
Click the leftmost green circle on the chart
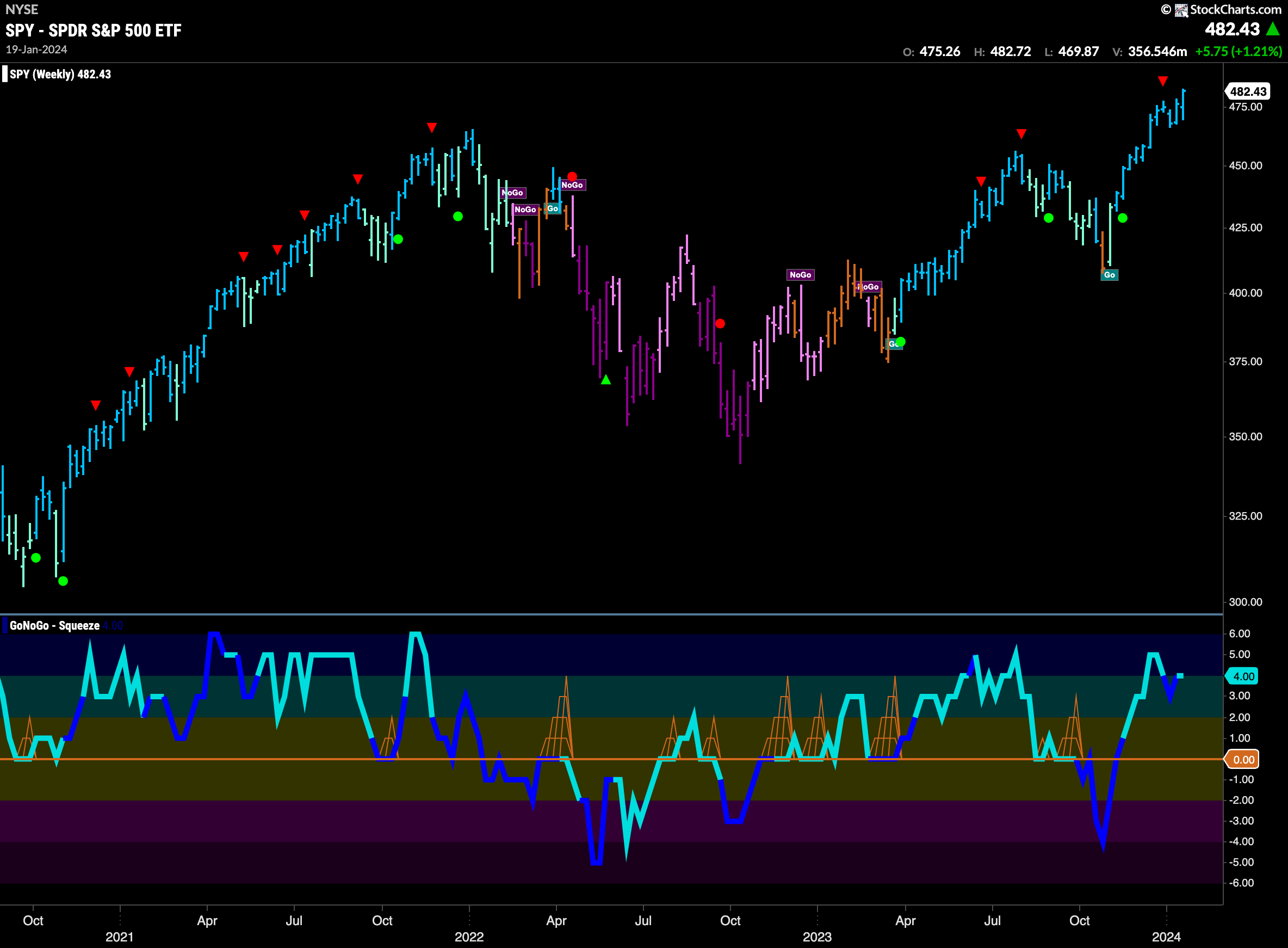36,558
